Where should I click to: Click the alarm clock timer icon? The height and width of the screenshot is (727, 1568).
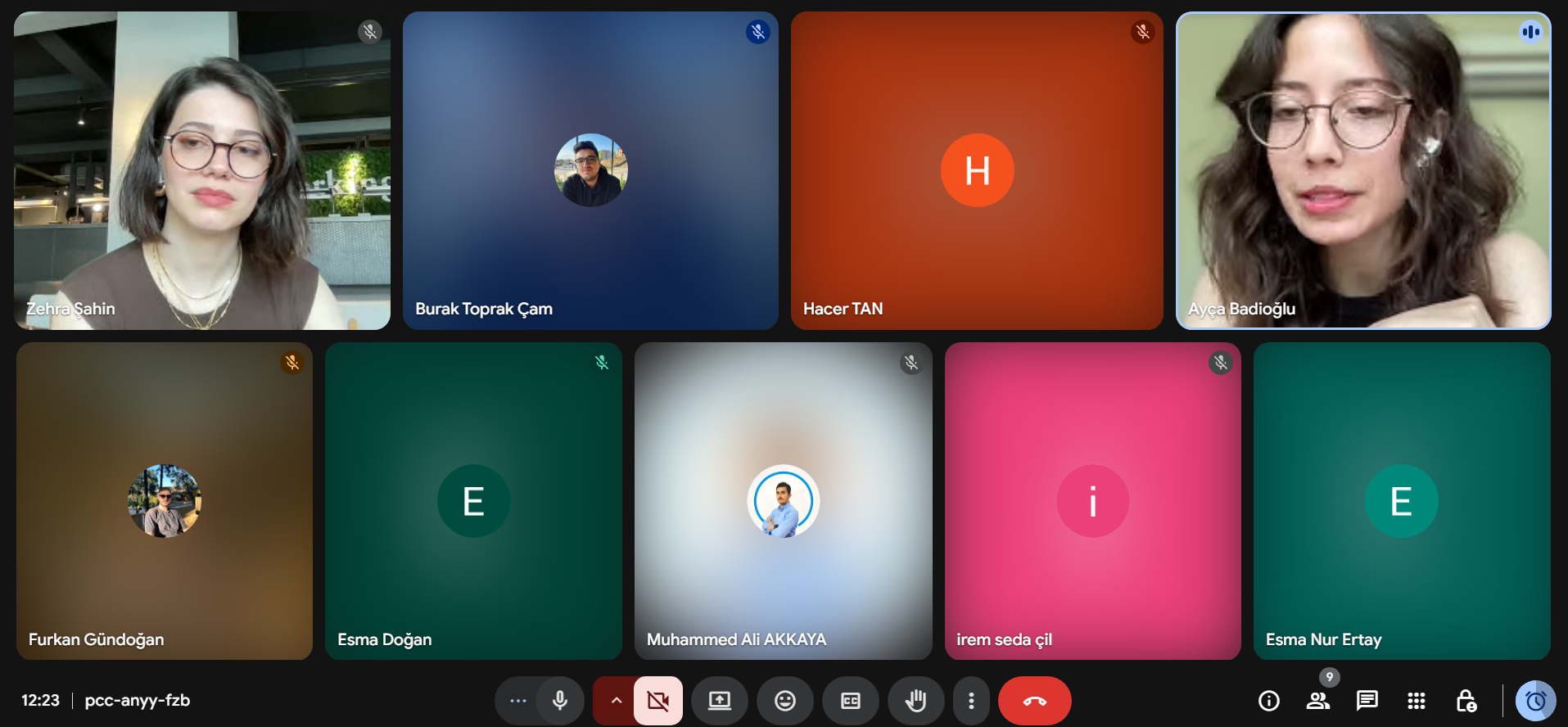pos(1535,701)
